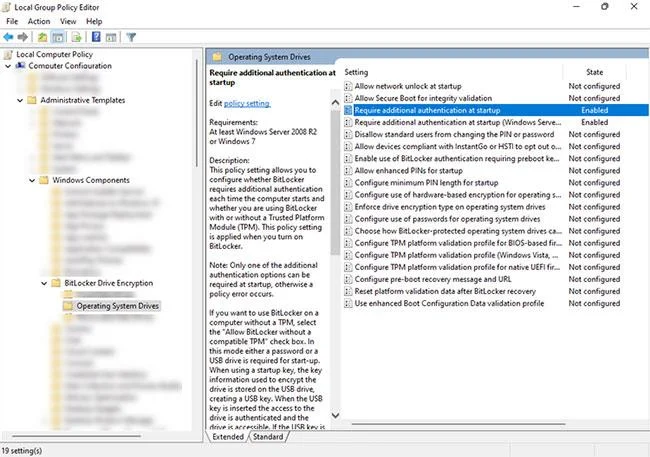Click the Forward arrow toolbar icon
This screenshot has height=457, width=650.
point(23,37)
